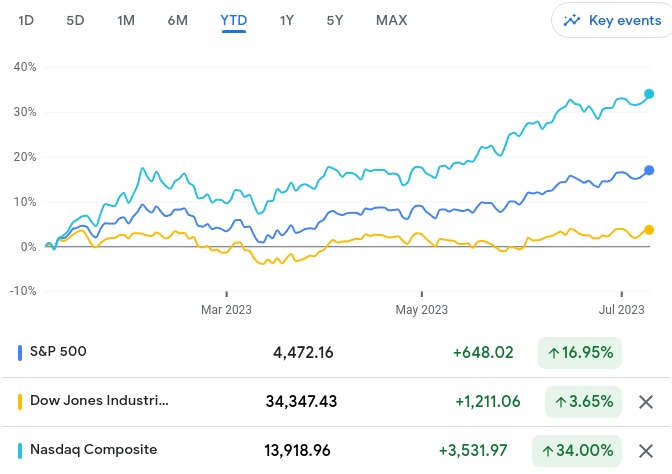Click the -10% y-axis label
The image size is (672, 474).
point(23,291)
